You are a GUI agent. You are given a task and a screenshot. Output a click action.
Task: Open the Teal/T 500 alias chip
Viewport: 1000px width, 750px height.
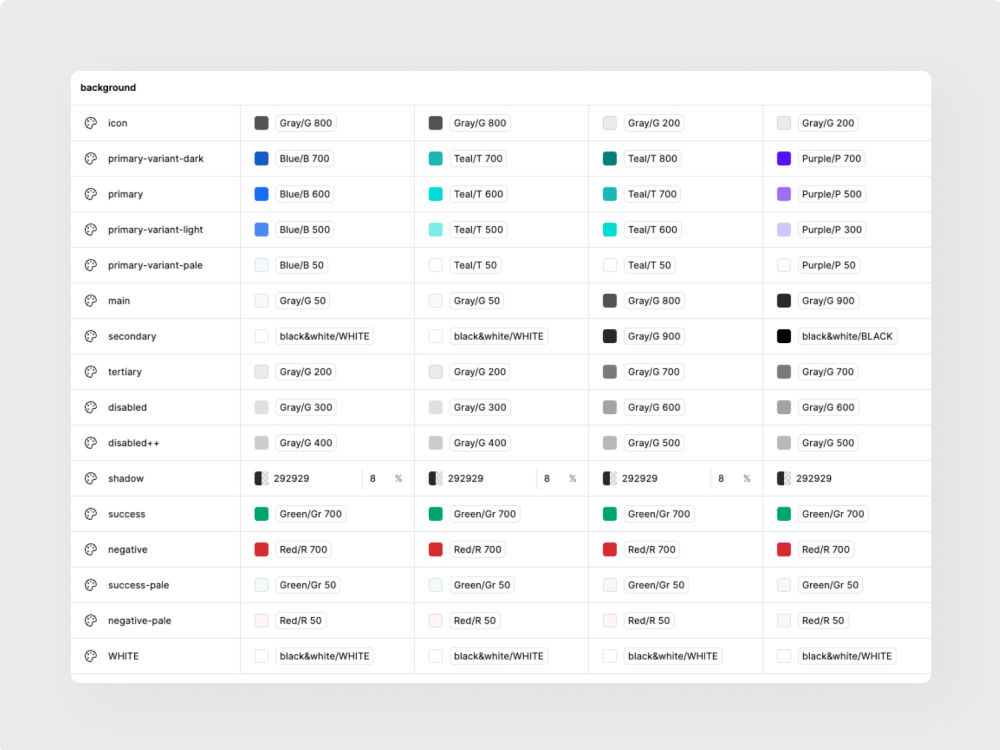pos(478,230)
